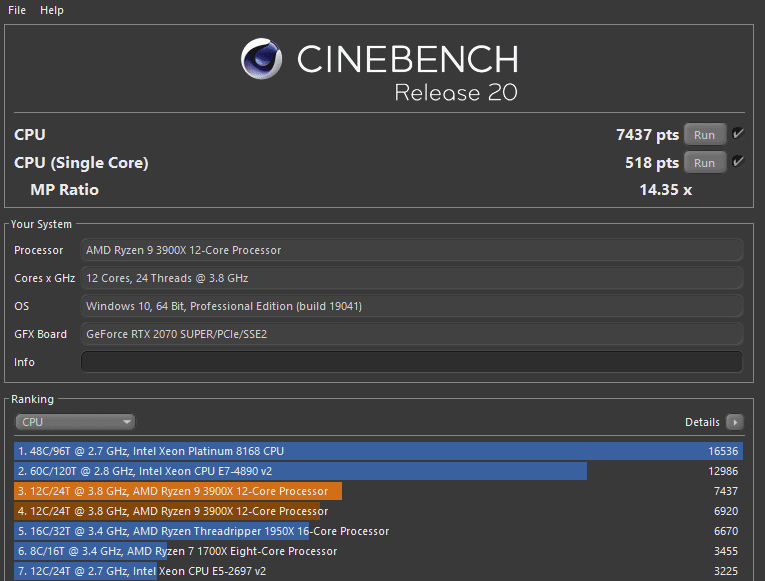Select ranking row 4 Ryzen 9 3900X scoring 6920
This screenshot has width=765, height=581.
click(x=379, y=511)
